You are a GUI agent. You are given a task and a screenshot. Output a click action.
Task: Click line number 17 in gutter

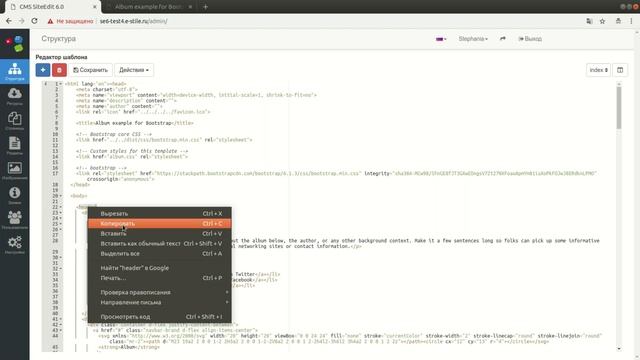click(55, 173)
